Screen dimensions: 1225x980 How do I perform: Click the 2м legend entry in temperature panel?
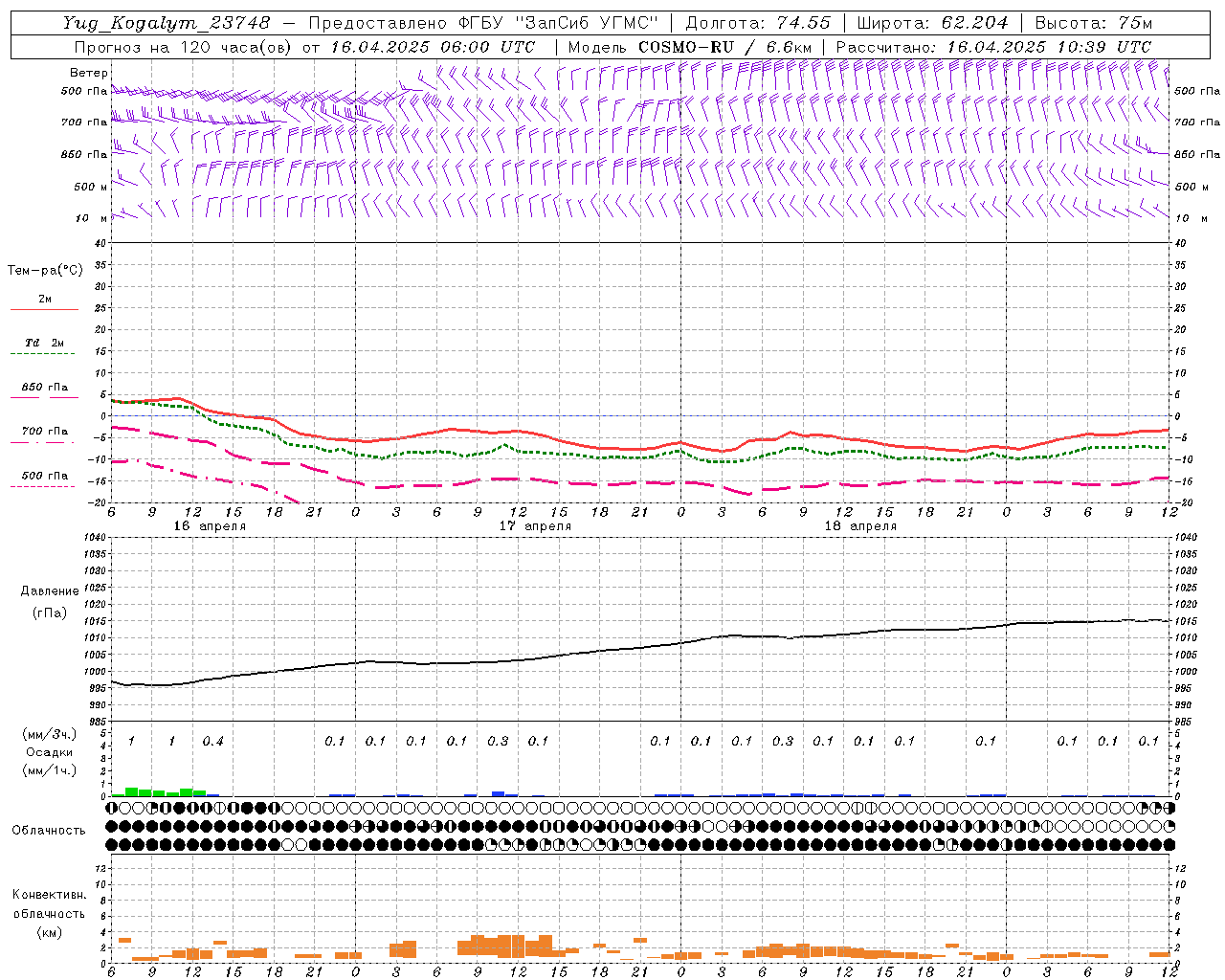(45, 299)
